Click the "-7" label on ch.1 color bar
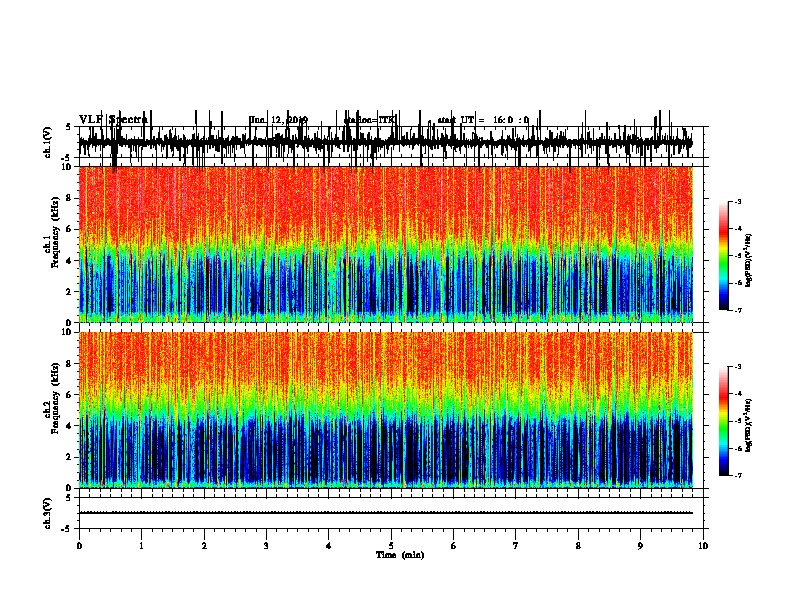 point(737,310)
